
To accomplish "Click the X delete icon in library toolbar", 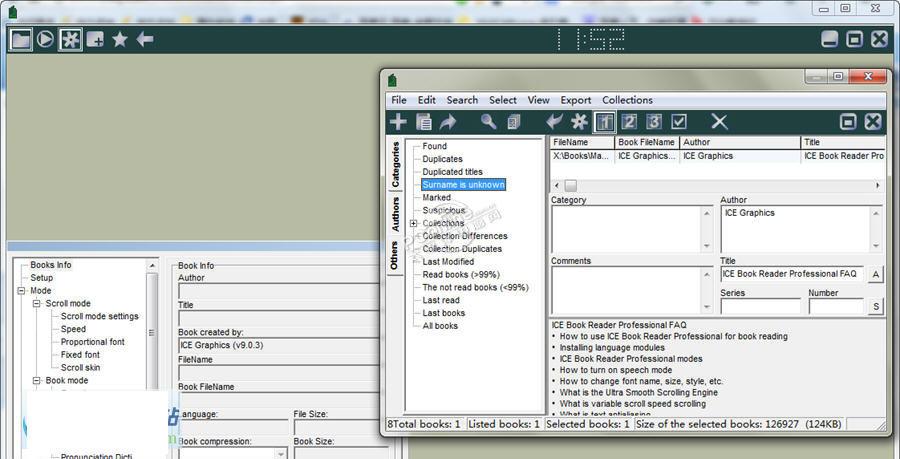I will tap(719, 122).
